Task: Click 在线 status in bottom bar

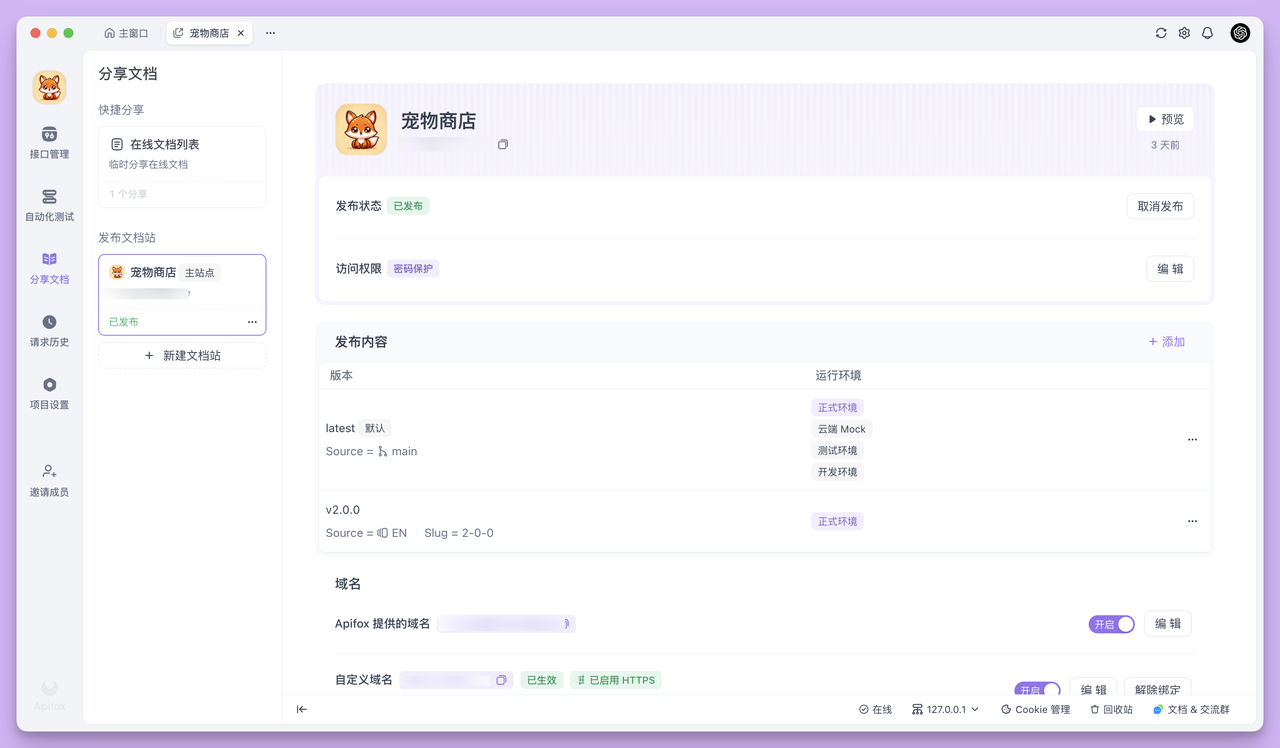Action: pos(875,709)
